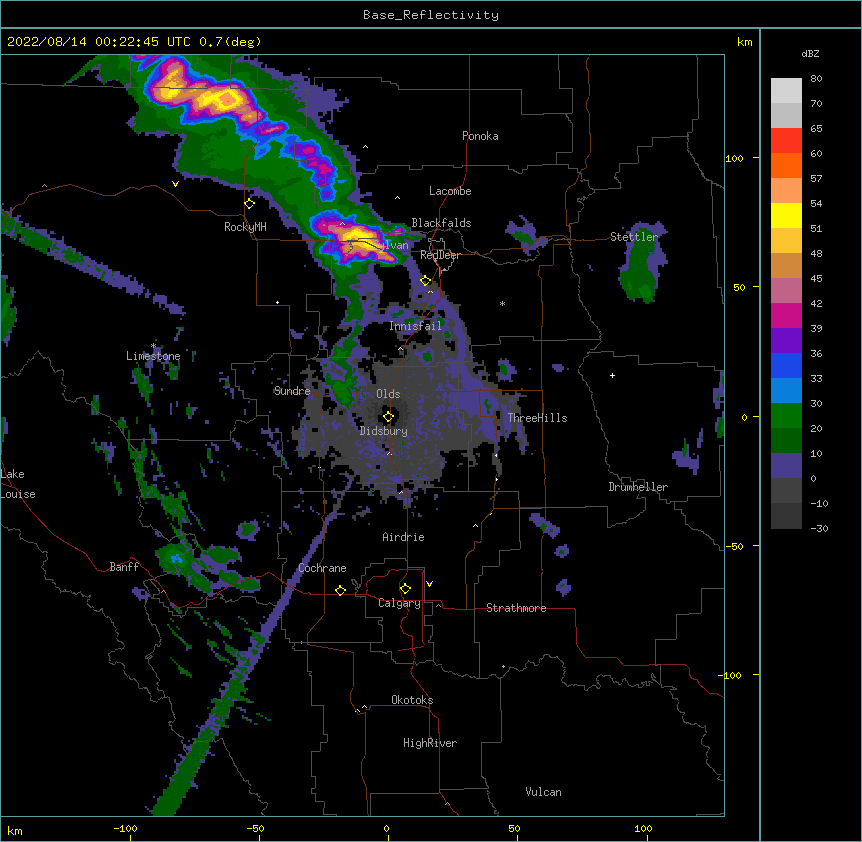Click the Vulcan label

point(543,792)
